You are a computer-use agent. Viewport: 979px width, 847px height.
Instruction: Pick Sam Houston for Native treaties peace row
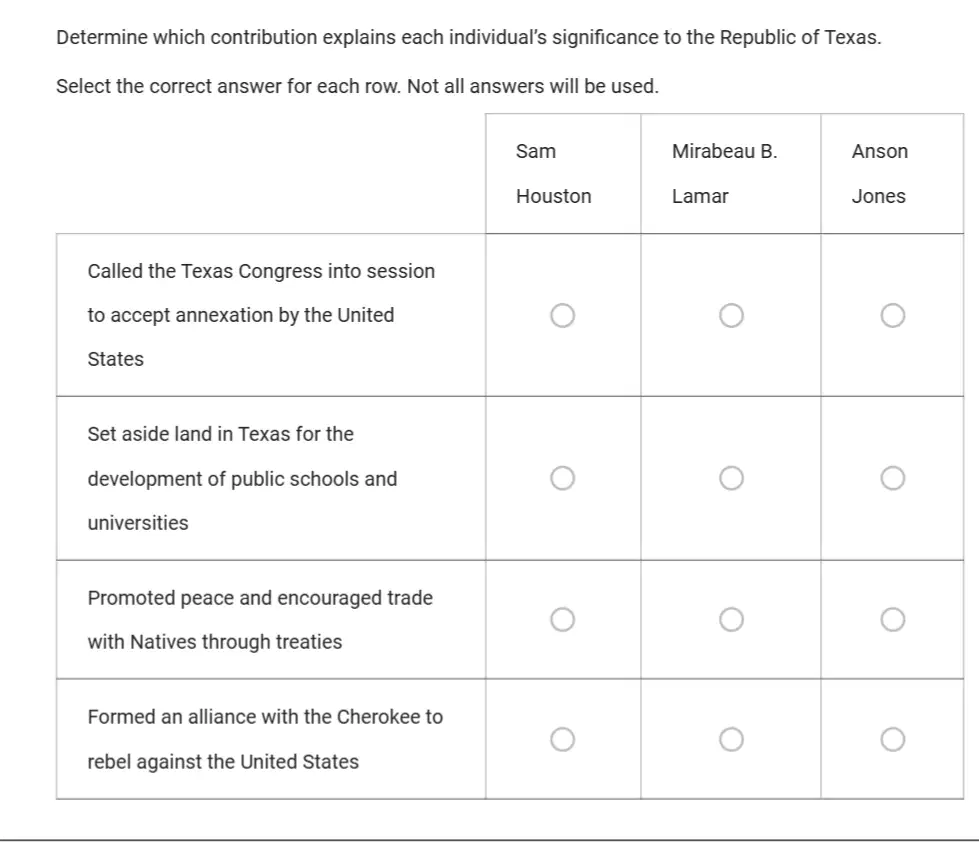coord(563,620)
